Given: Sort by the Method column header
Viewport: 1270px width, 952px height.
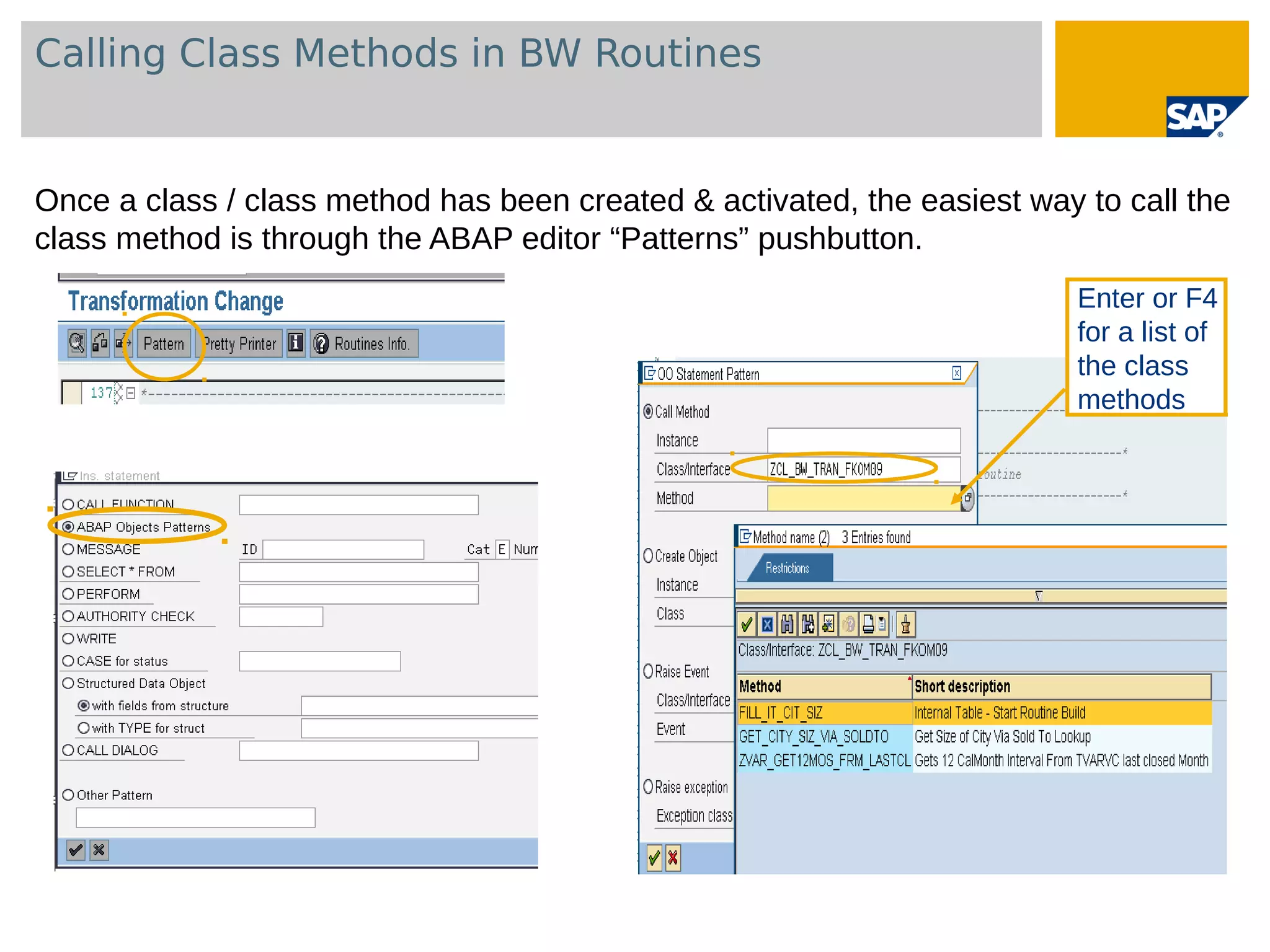Looking at the screenshot, I should [x=824, y=687].
